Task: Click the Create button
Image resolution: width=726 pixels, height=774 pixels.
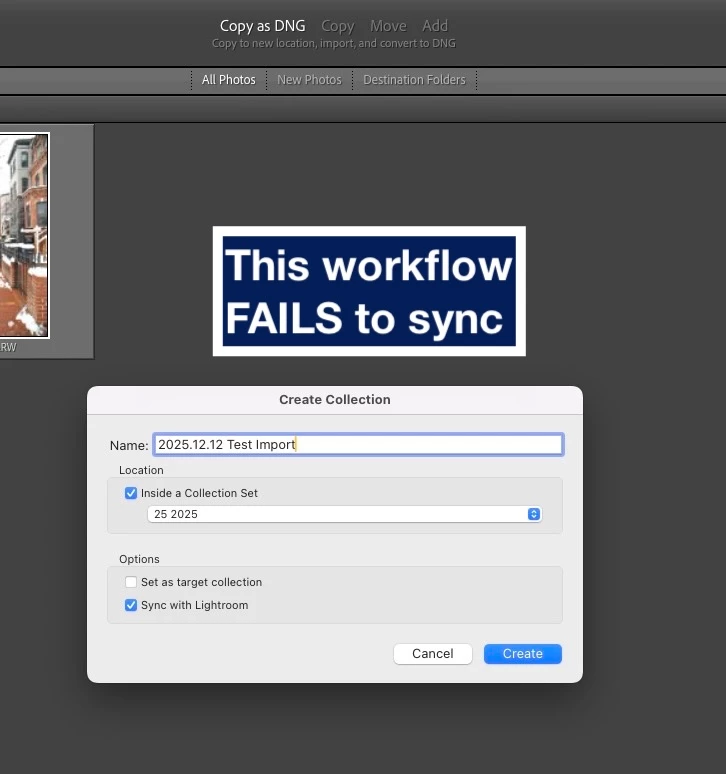Action: (523, 654)
